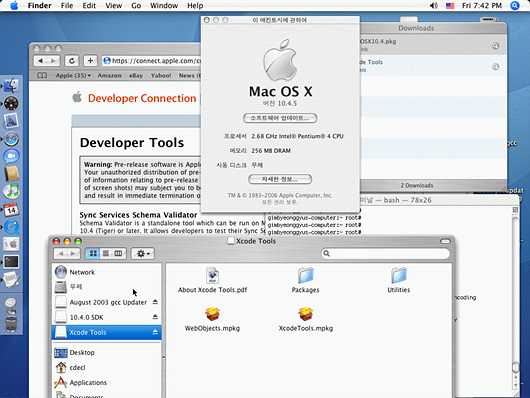
Task: Open the Action gear menu
Action: point(143,253)
